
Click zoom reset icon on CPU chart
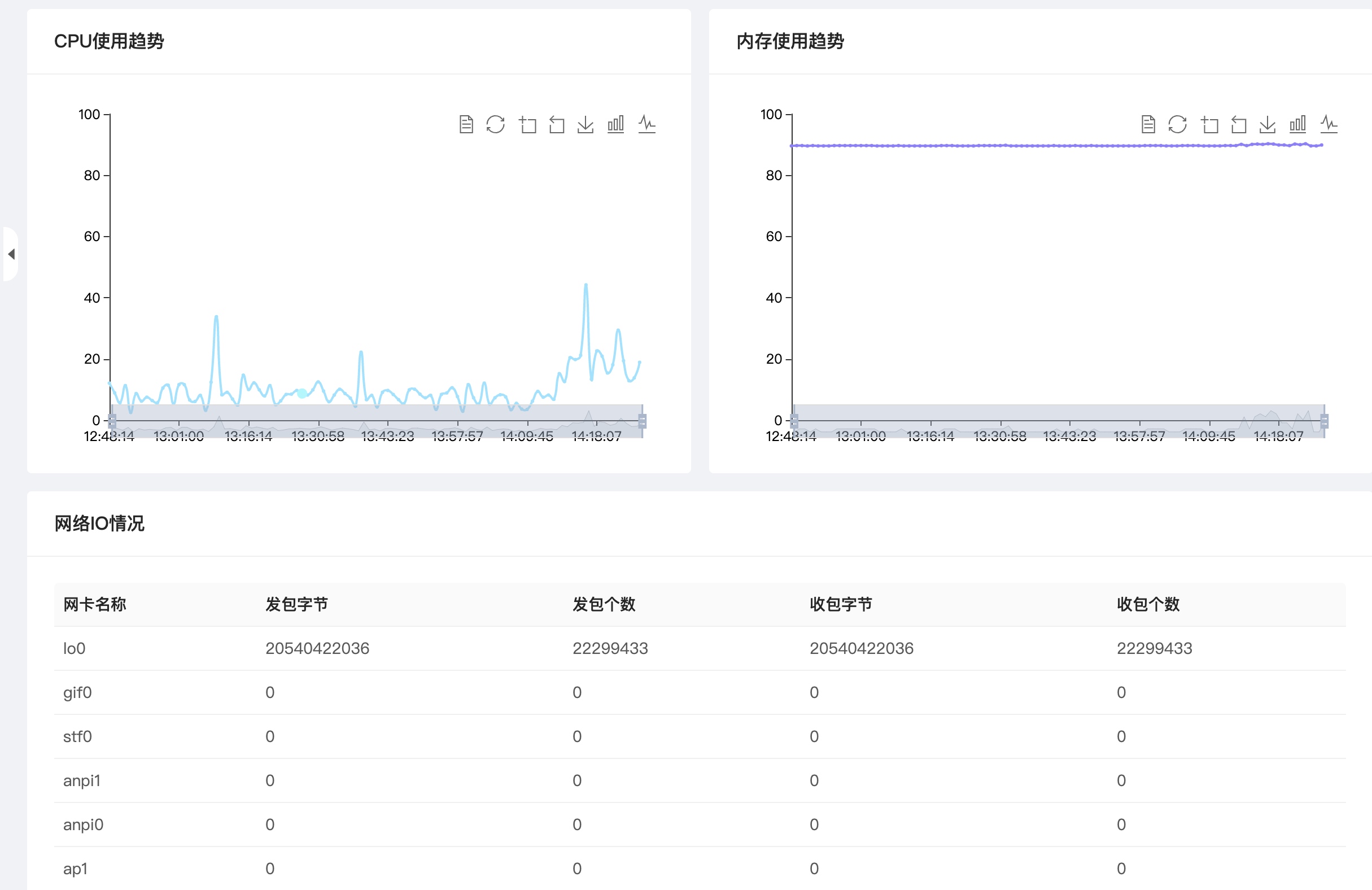556,124
